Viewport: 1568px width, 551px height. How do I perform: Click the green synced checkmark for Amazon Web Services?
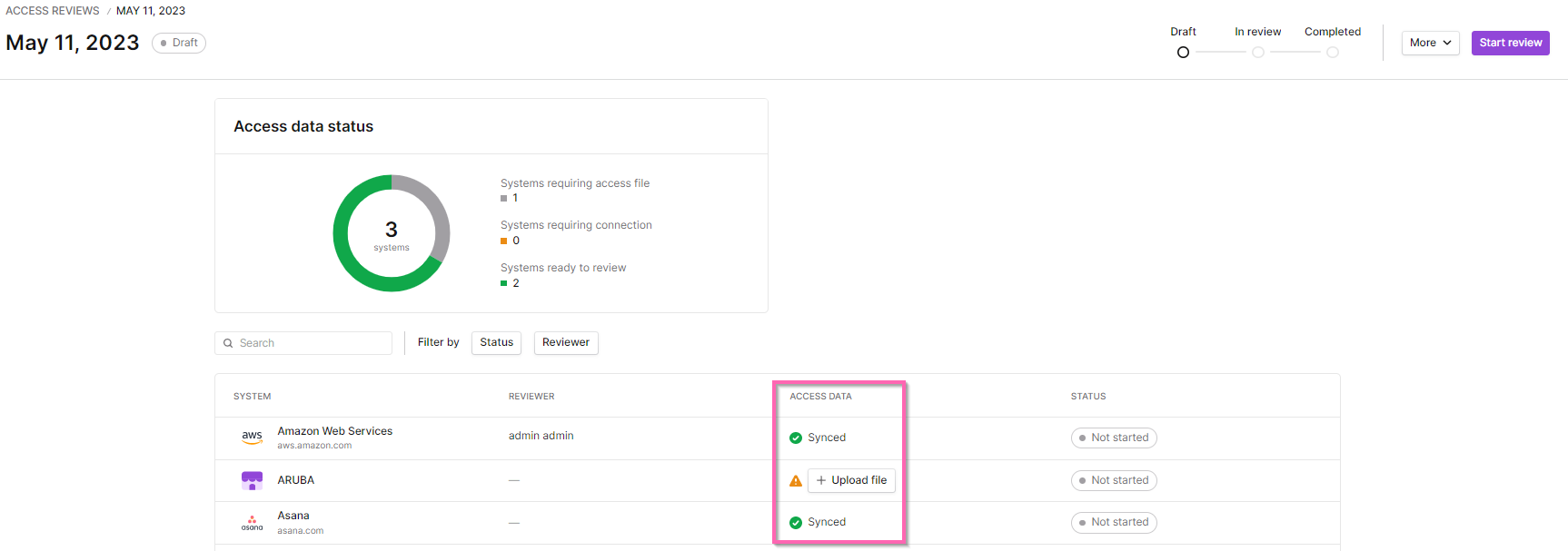(x=796, y=438)
